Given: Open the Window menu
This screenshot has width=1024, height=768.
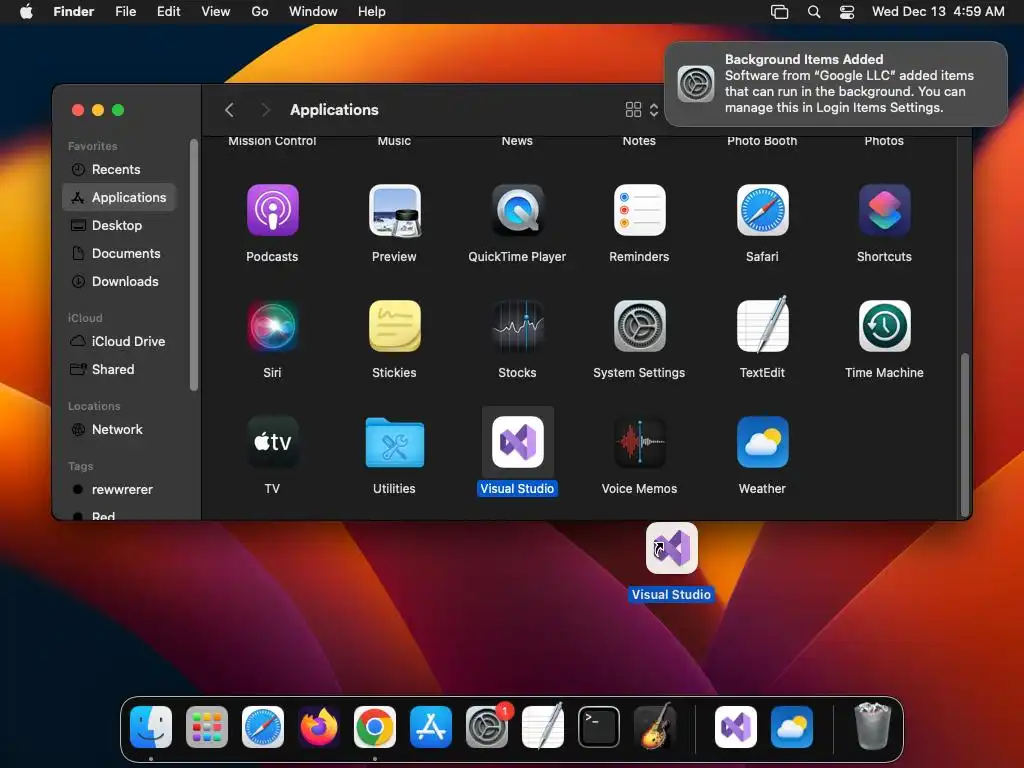Looking at the screenshot, I should tap(313, 11).
